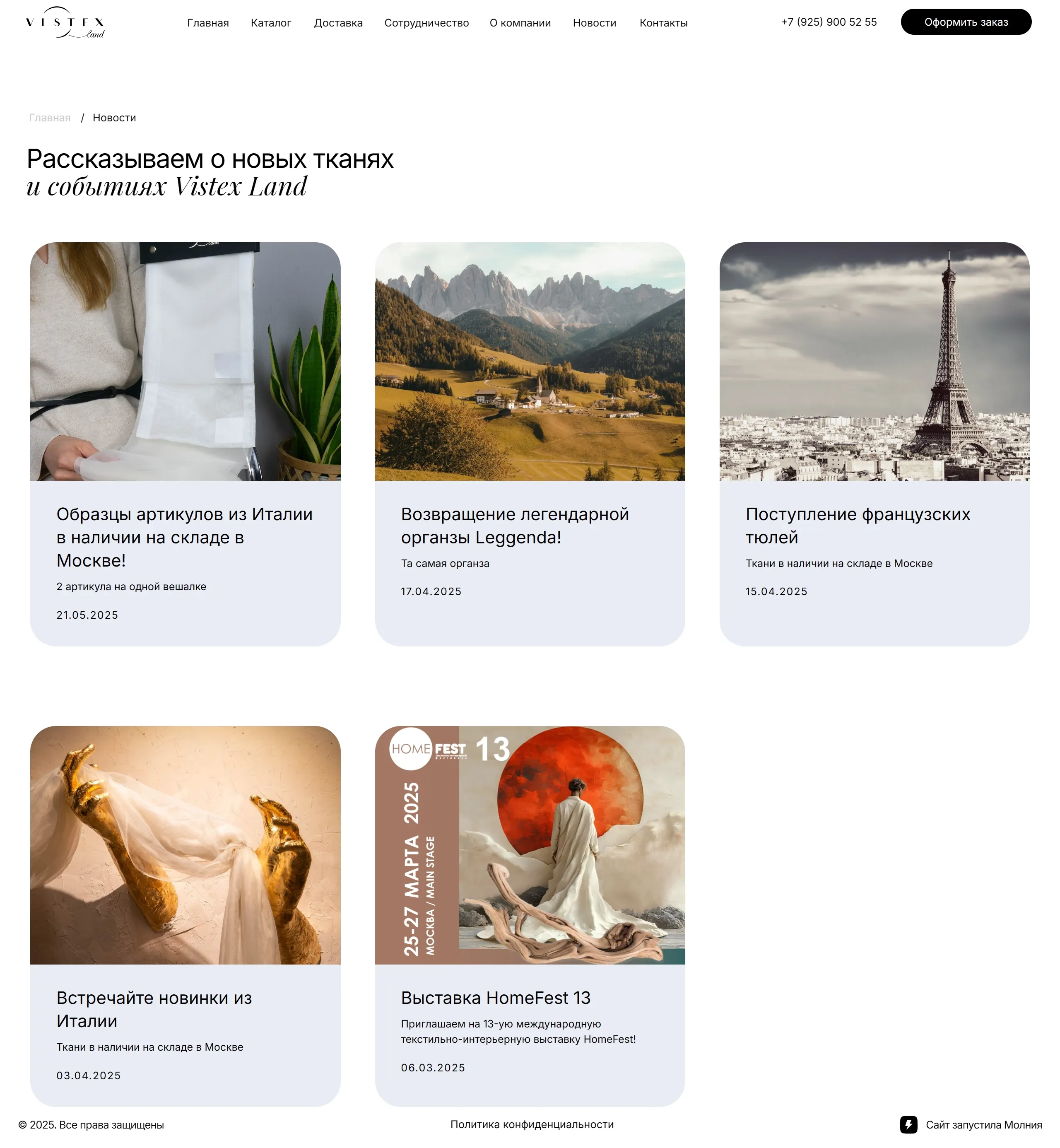
Task: Click the Оформить заказ button
Action: coord(966,22)
